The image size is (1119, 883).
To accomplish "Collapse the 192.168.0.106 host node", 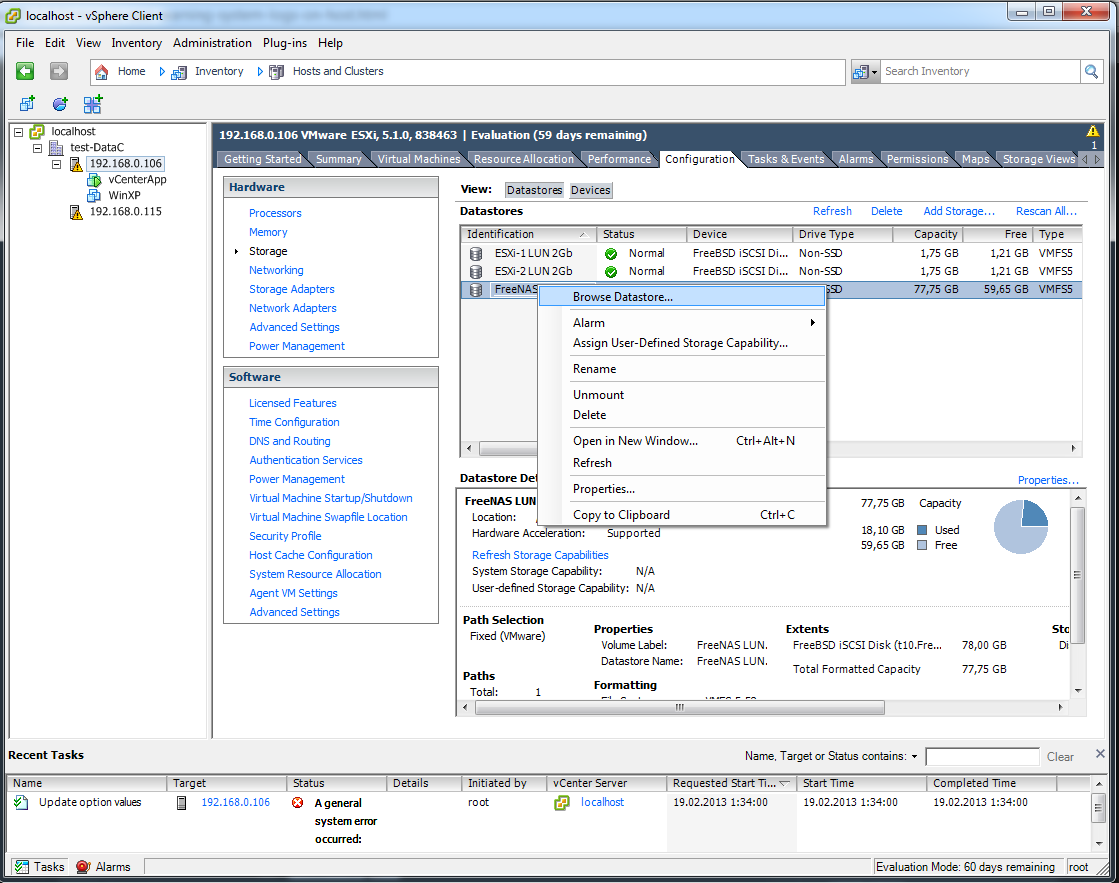I will coord(56,164).
